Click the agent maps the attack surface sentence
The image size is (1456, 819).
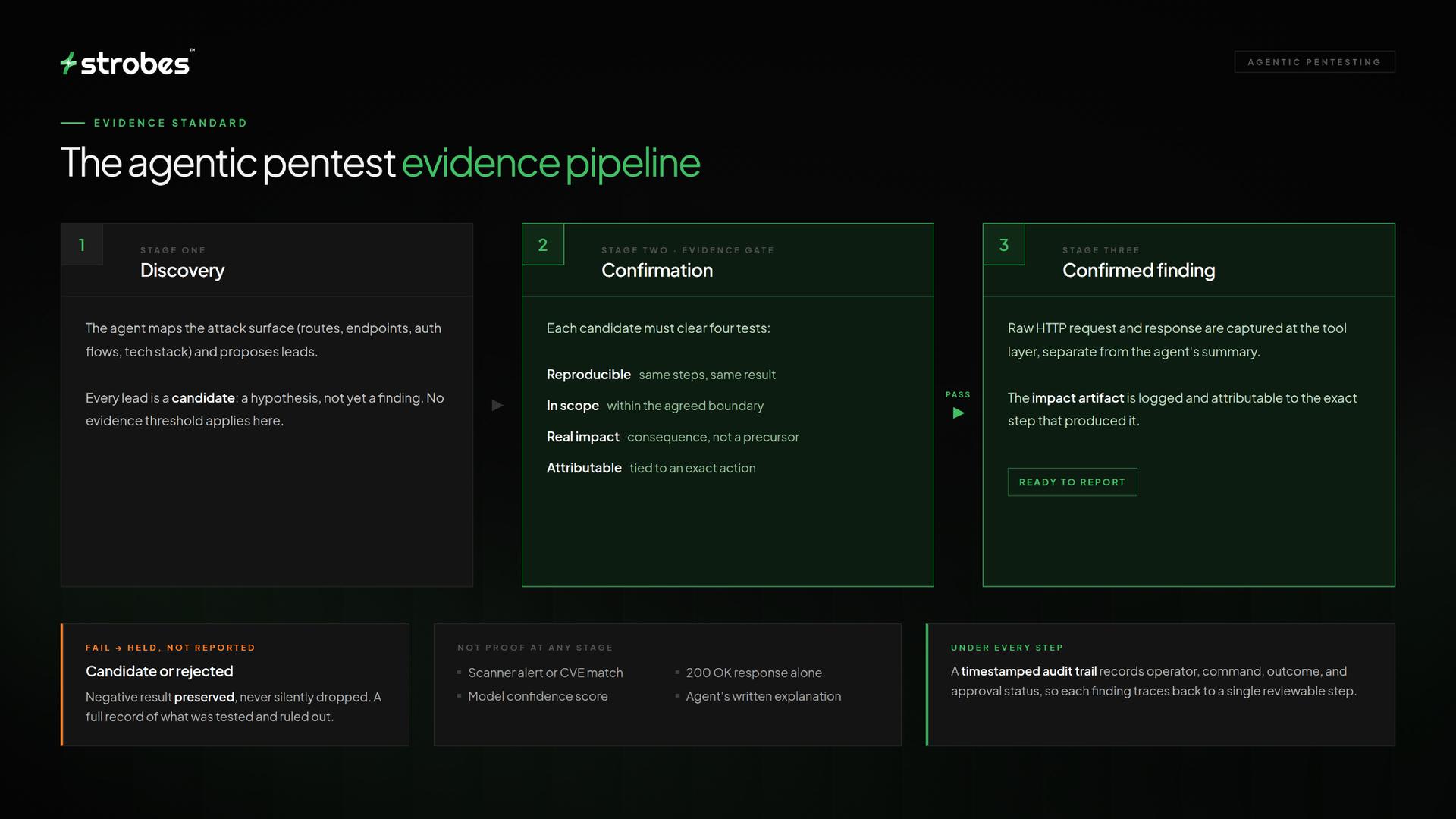point(263,340)
